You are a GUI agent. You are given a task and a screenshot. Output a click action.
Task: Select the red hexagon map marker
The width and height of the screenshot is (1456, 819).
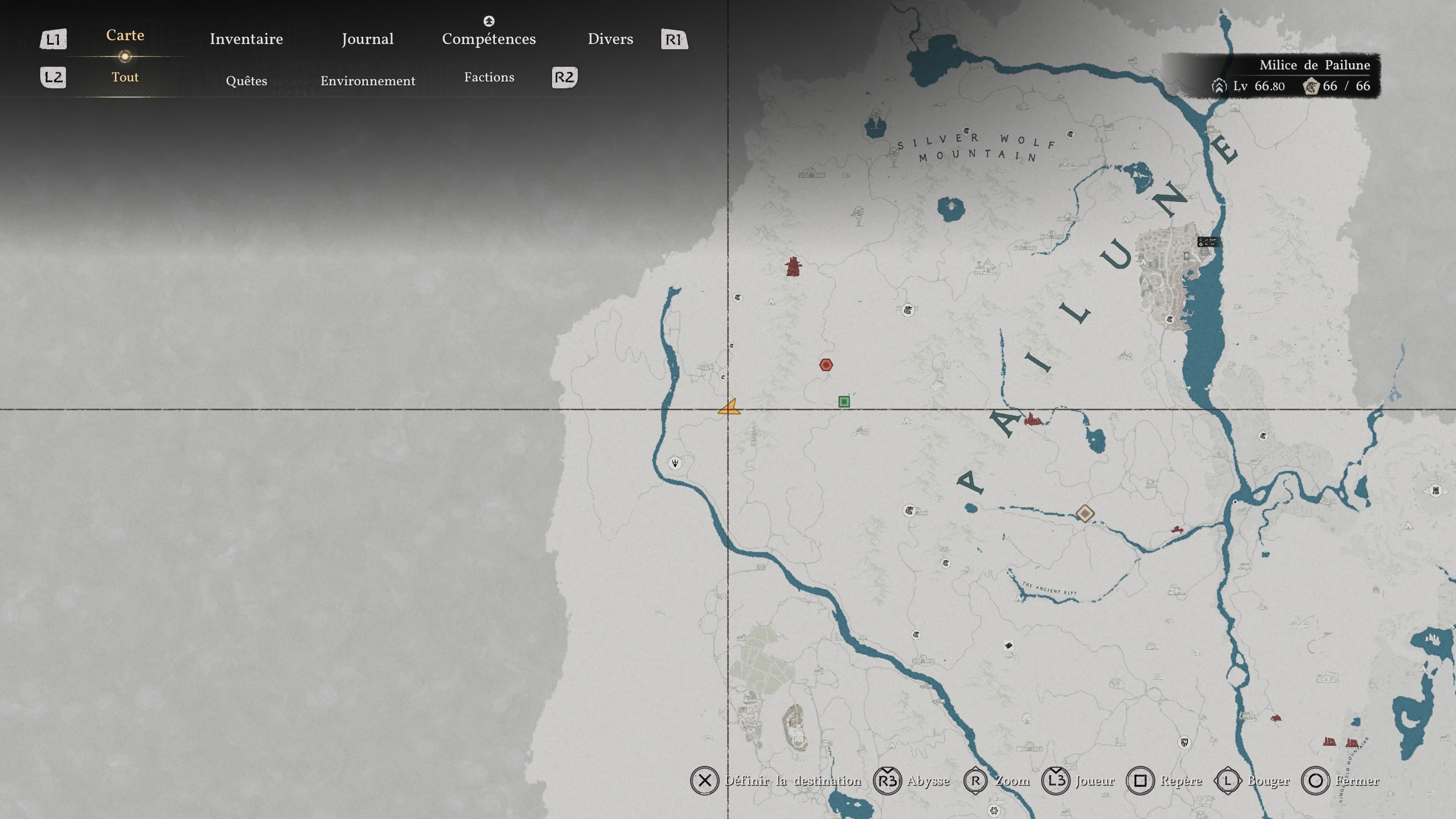pyautogui.click(x=826, y=365)
